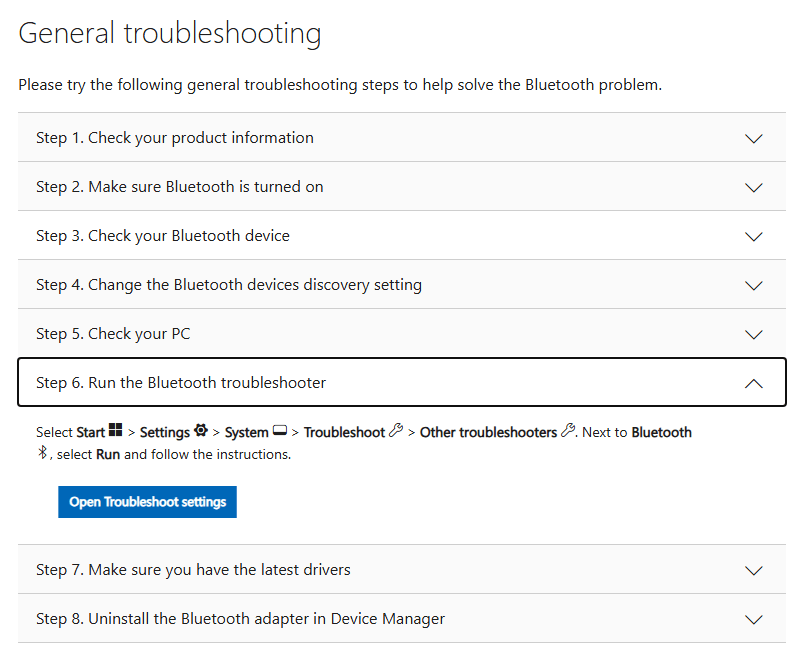Viewport: 805px width, 671px height.
Task: Click the General troubleshooting page heading
Action: point(169,32)
